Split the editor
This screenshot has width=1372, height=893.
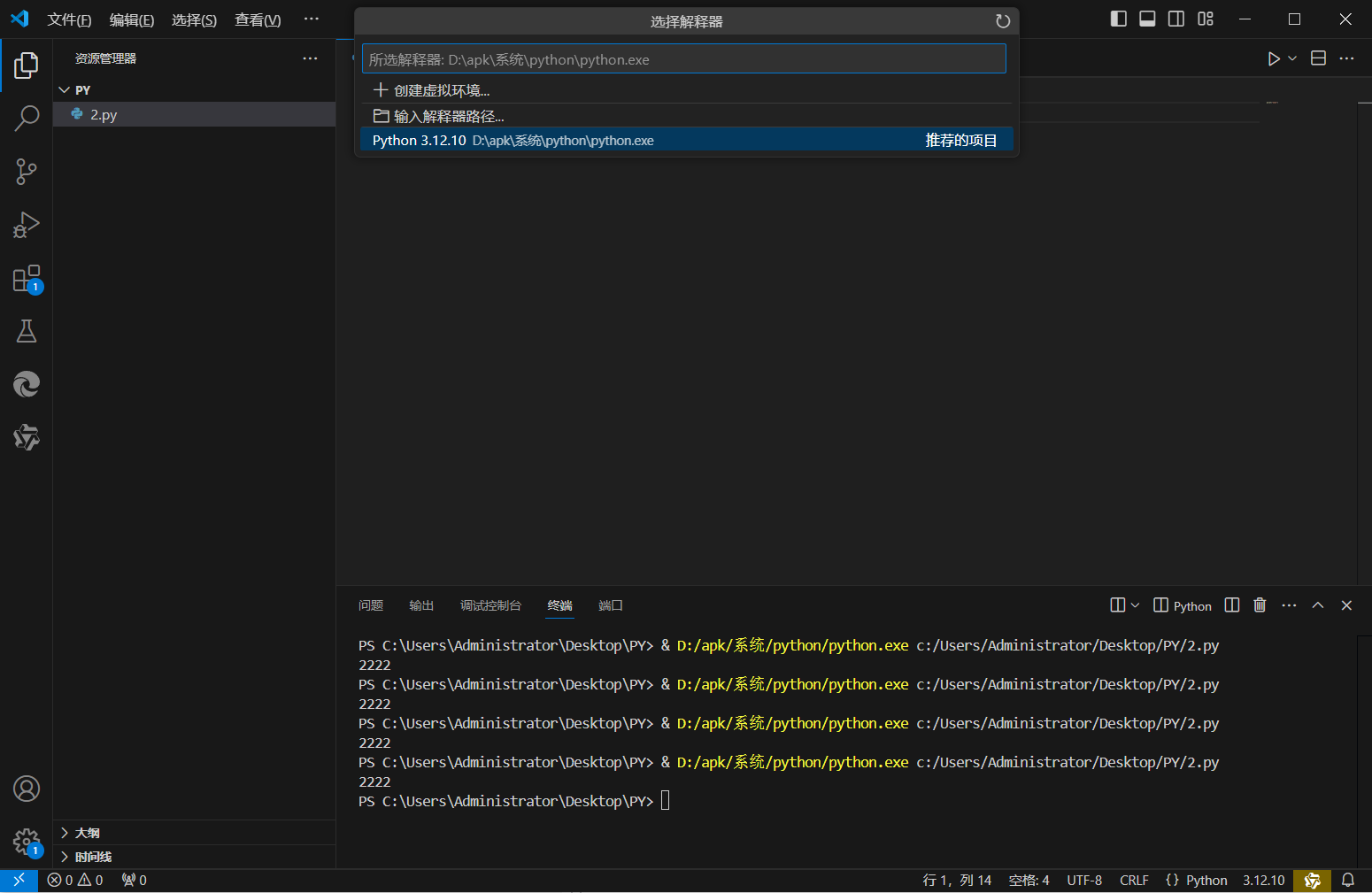click(1318, 58)
